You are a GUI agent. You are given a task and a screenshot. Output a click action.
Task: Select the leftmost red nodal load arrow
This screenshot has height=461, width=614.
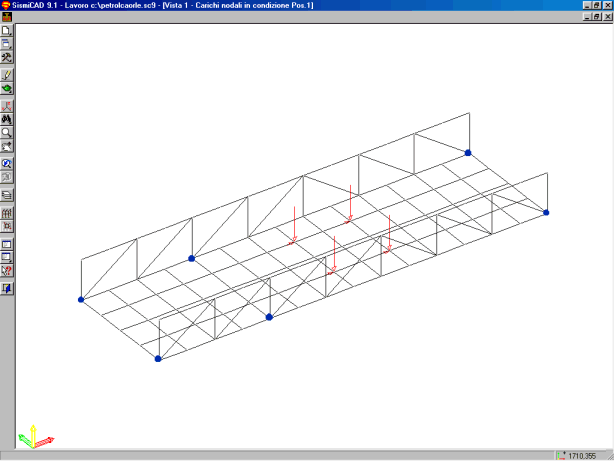(294, 225)
